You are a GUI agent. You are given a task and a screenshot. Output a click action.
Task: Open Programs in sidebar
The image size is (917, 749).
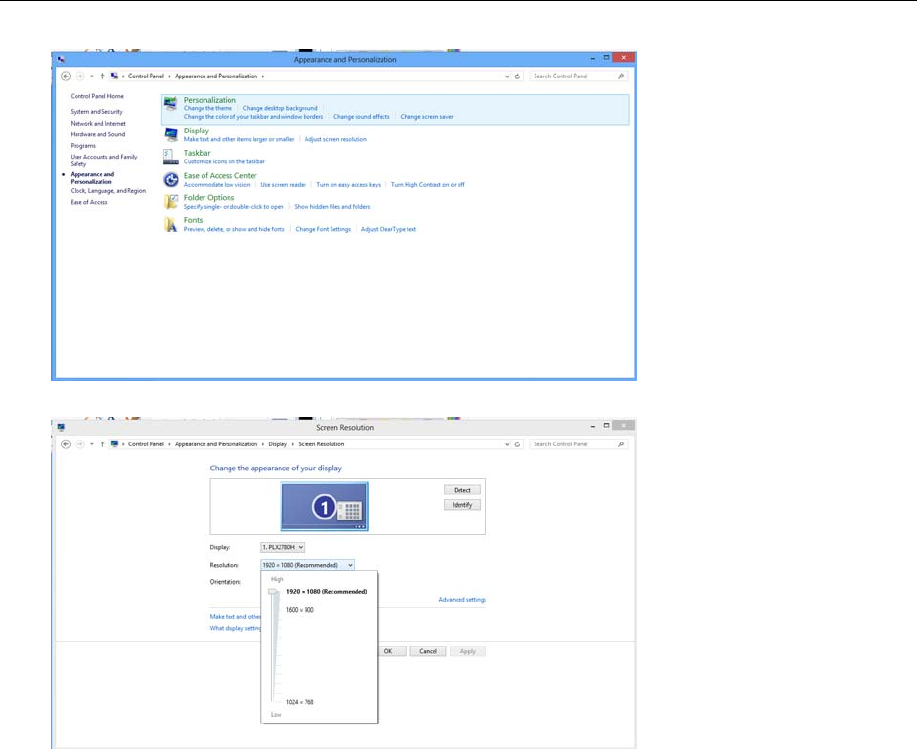pos(83,146)
